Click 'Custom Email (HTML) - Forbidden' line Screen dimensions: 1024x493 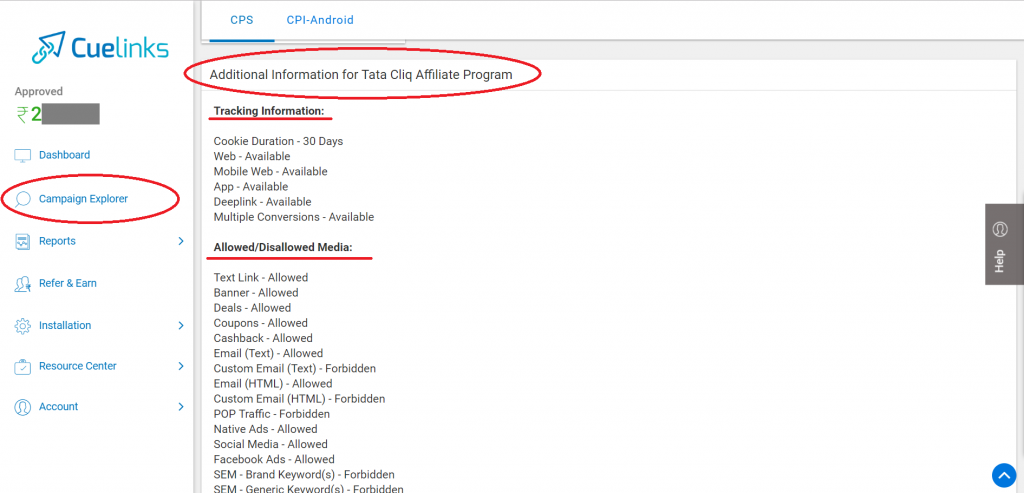point(299,399)
